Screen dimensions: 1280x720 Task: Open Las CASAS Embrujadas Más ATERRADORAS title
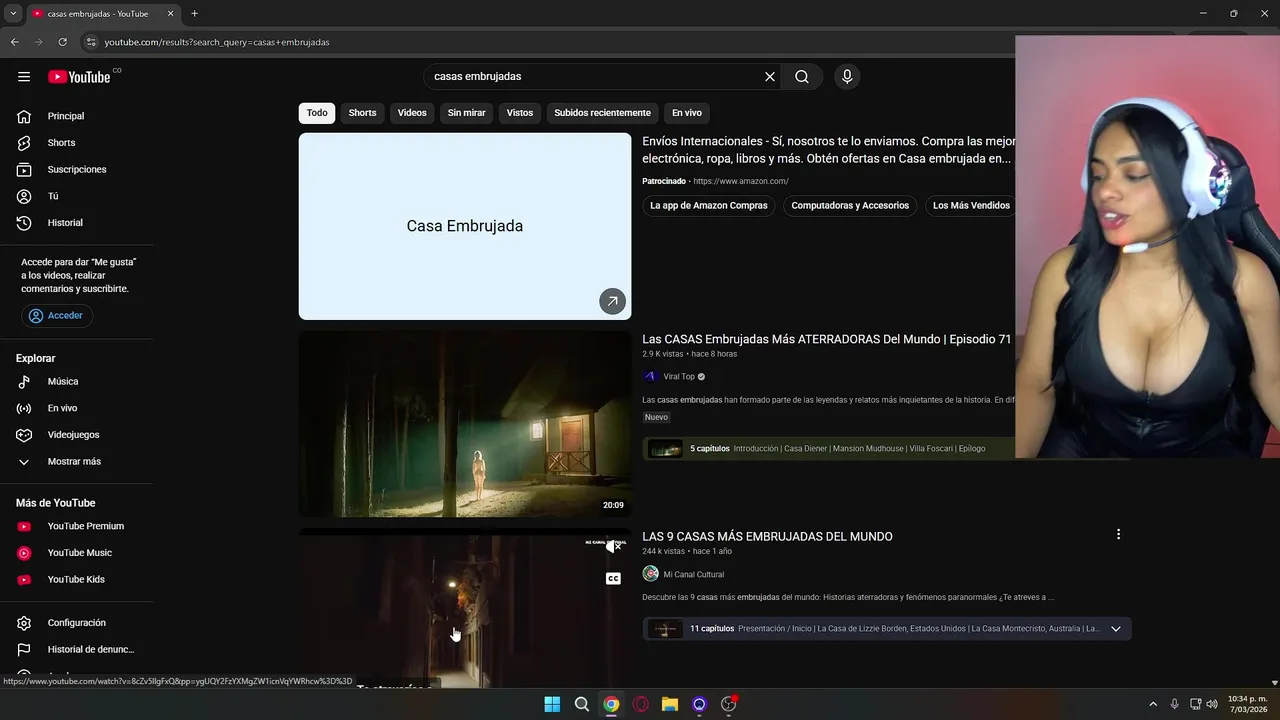[827, 339]
